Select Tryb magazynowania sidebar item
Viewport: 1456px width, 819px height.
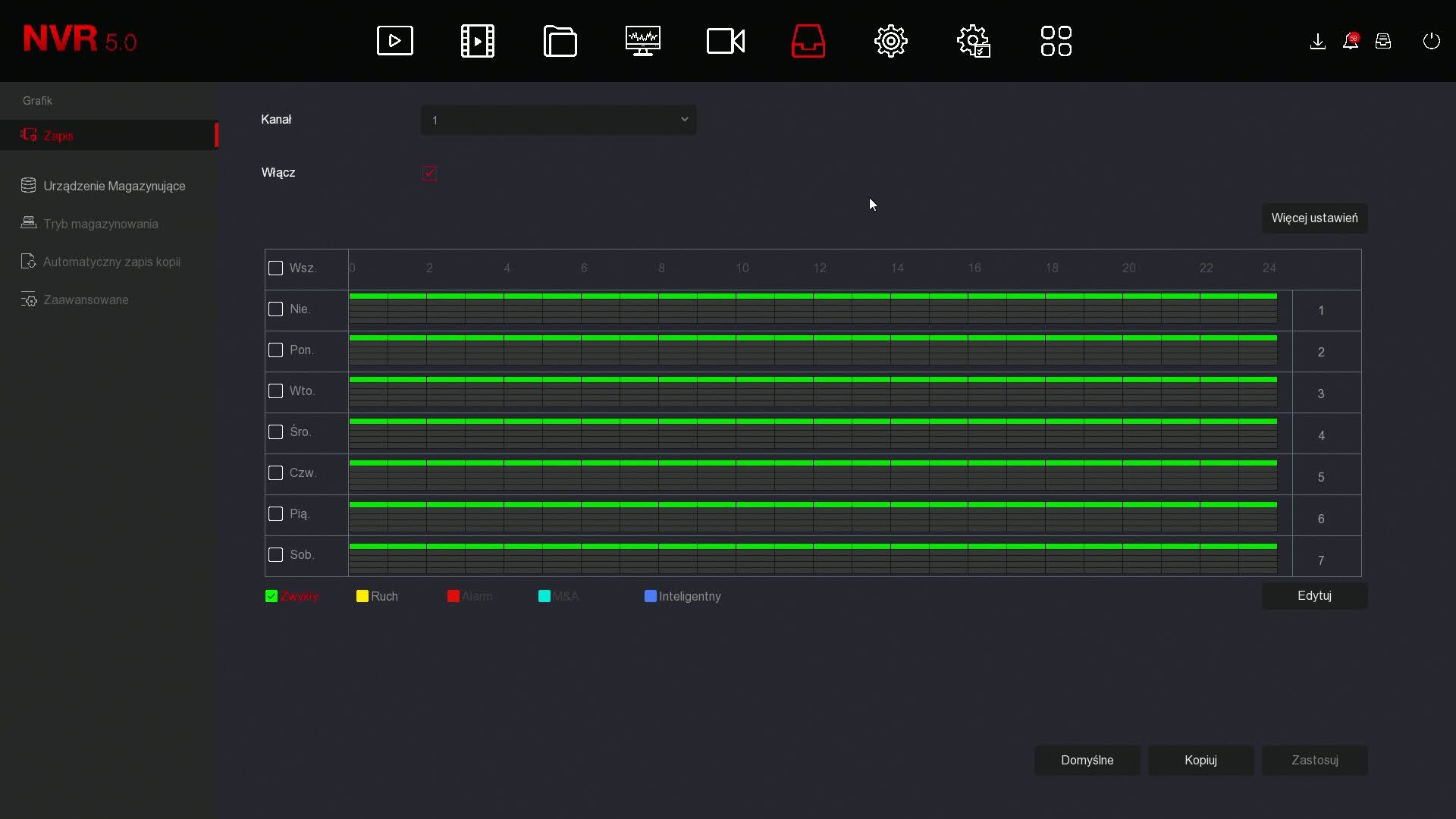click(100, 224)
